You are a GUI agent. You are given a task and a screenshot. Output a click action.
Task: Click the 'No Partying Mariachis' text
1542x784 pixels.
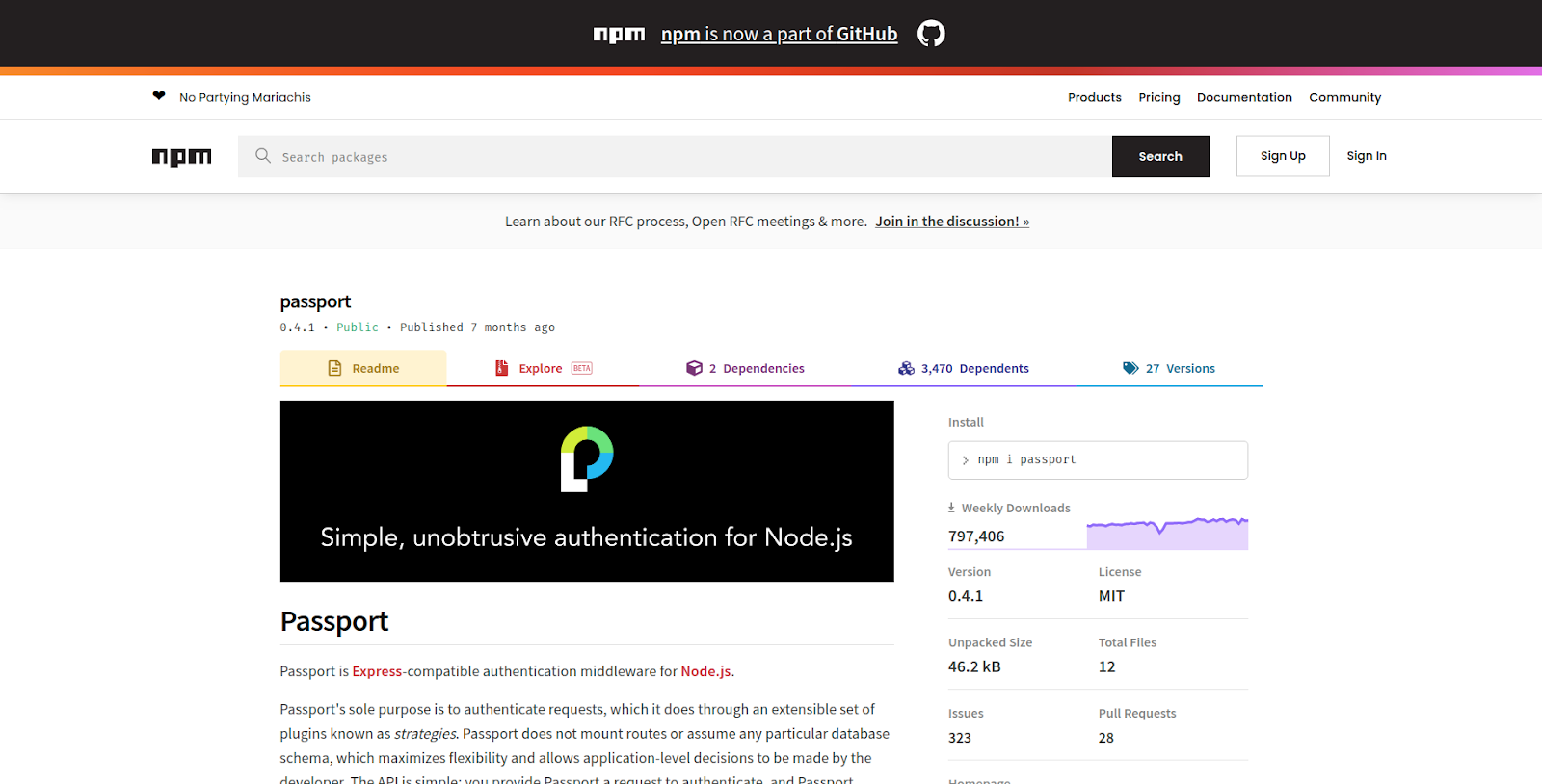(245, 97)
